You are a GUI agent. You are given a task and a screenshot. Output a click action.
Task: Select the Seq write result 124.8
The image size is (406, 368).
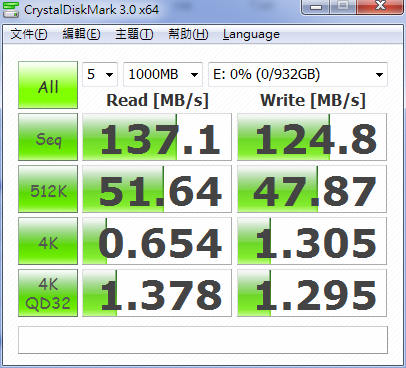[x=312, y=137]
